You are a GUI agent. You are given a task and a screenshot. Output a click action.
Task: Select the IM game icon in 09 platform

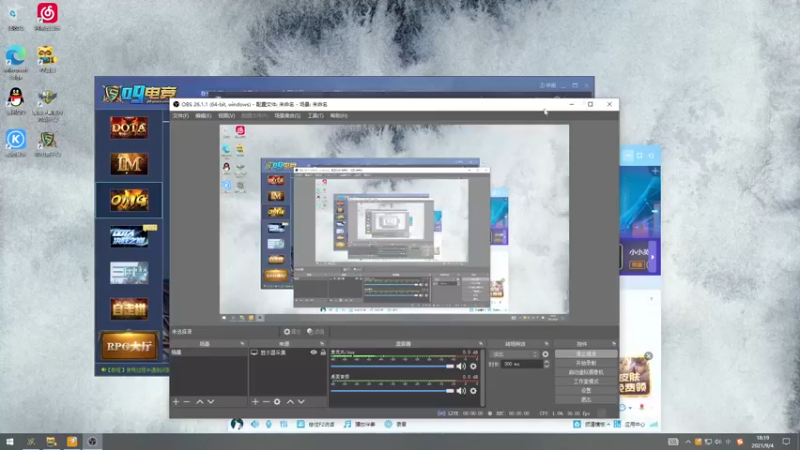[x=129, y=164]
